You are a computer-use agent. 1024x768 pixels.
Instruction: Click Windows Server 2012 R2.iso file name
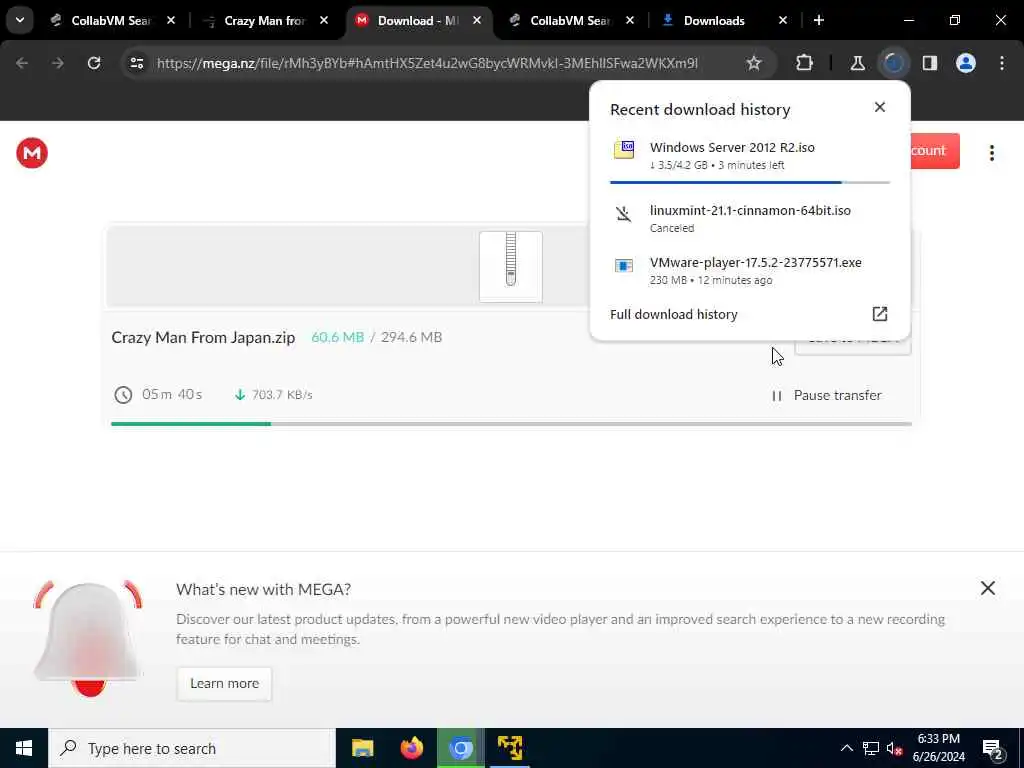click(x=732, y=148)
